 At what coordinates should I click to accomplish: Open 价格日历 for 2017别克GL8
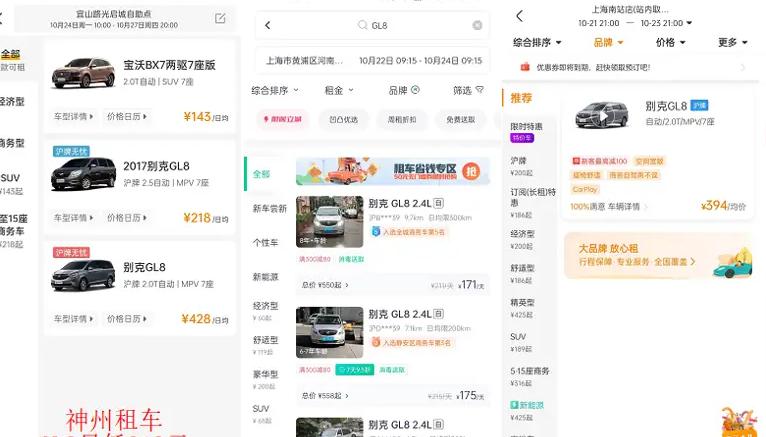pyautogui.click(x=127, y=217)
